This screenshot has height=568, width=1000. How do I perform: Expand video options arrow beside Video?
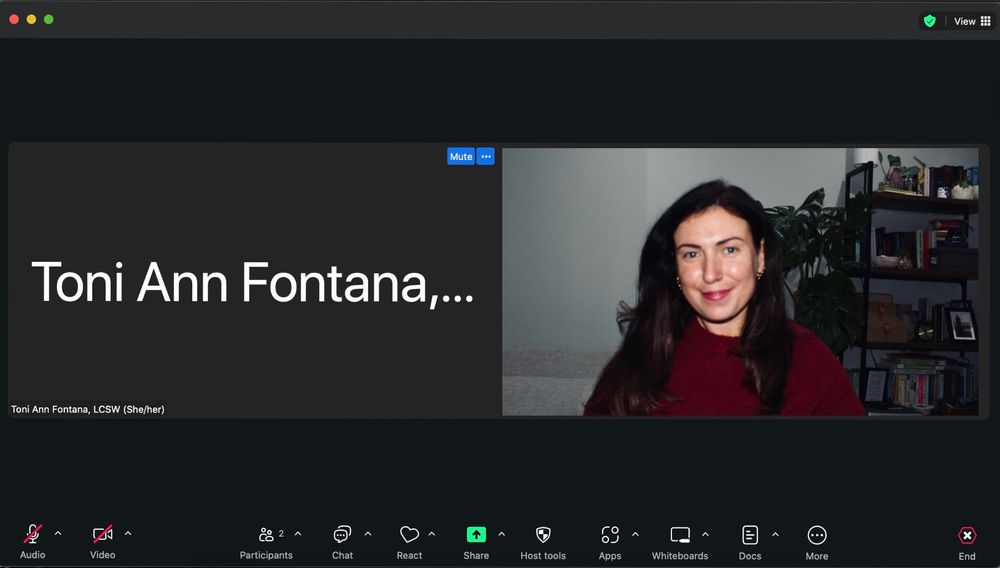pyautogui.click(x=128, y=533)
